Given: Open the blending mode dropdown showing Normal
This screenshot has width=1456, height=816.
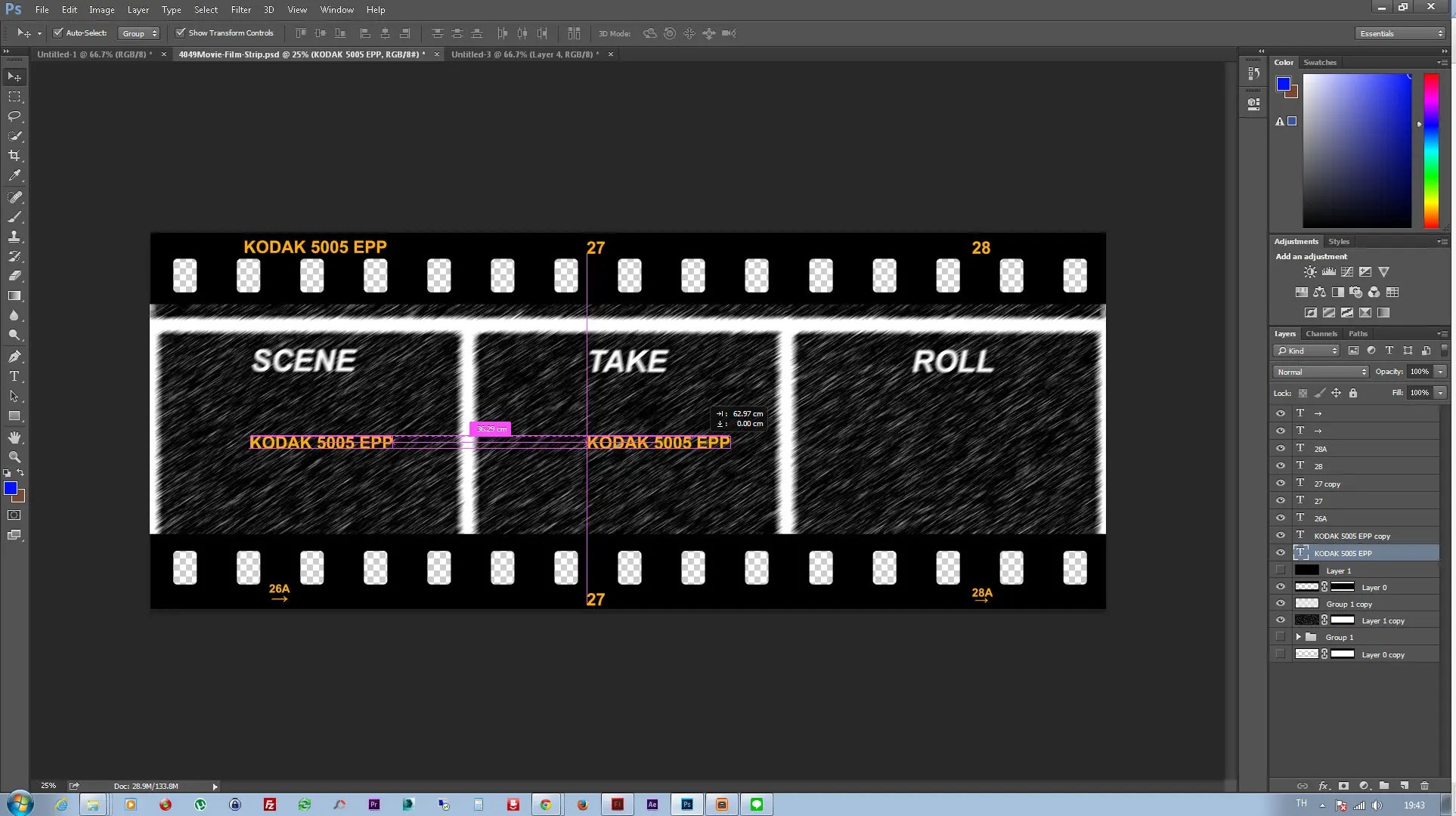Looking at the screenshot, I should tap(1319, 372).
